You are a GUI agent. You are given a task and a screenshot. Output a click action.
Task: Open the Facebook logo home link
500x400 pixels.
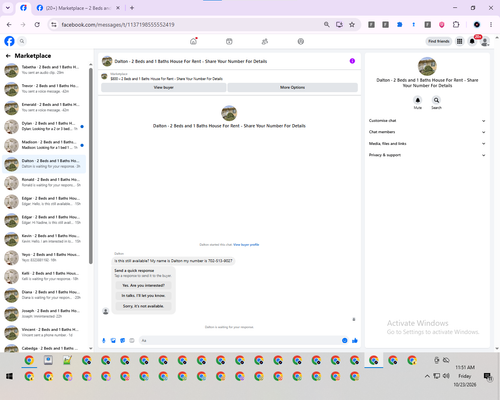click(9, 41)
